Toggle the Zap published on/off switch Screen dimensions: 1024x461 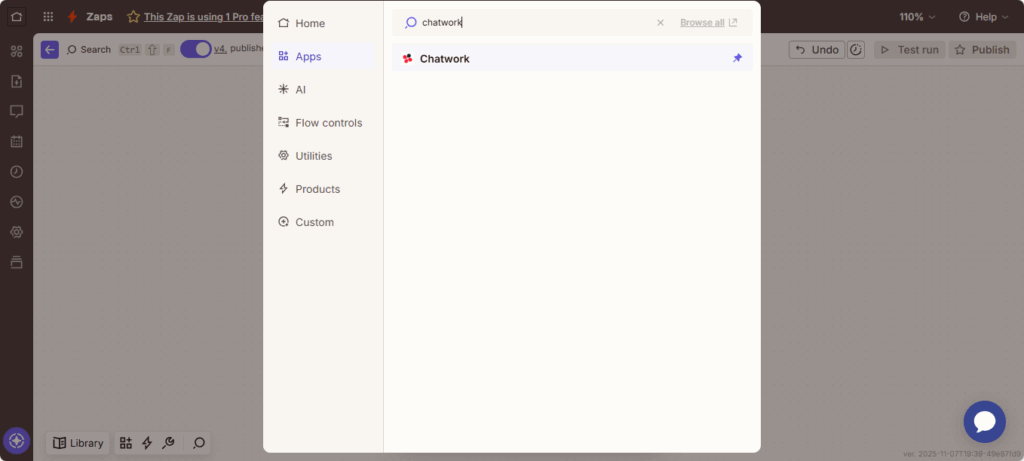point(196,49)
